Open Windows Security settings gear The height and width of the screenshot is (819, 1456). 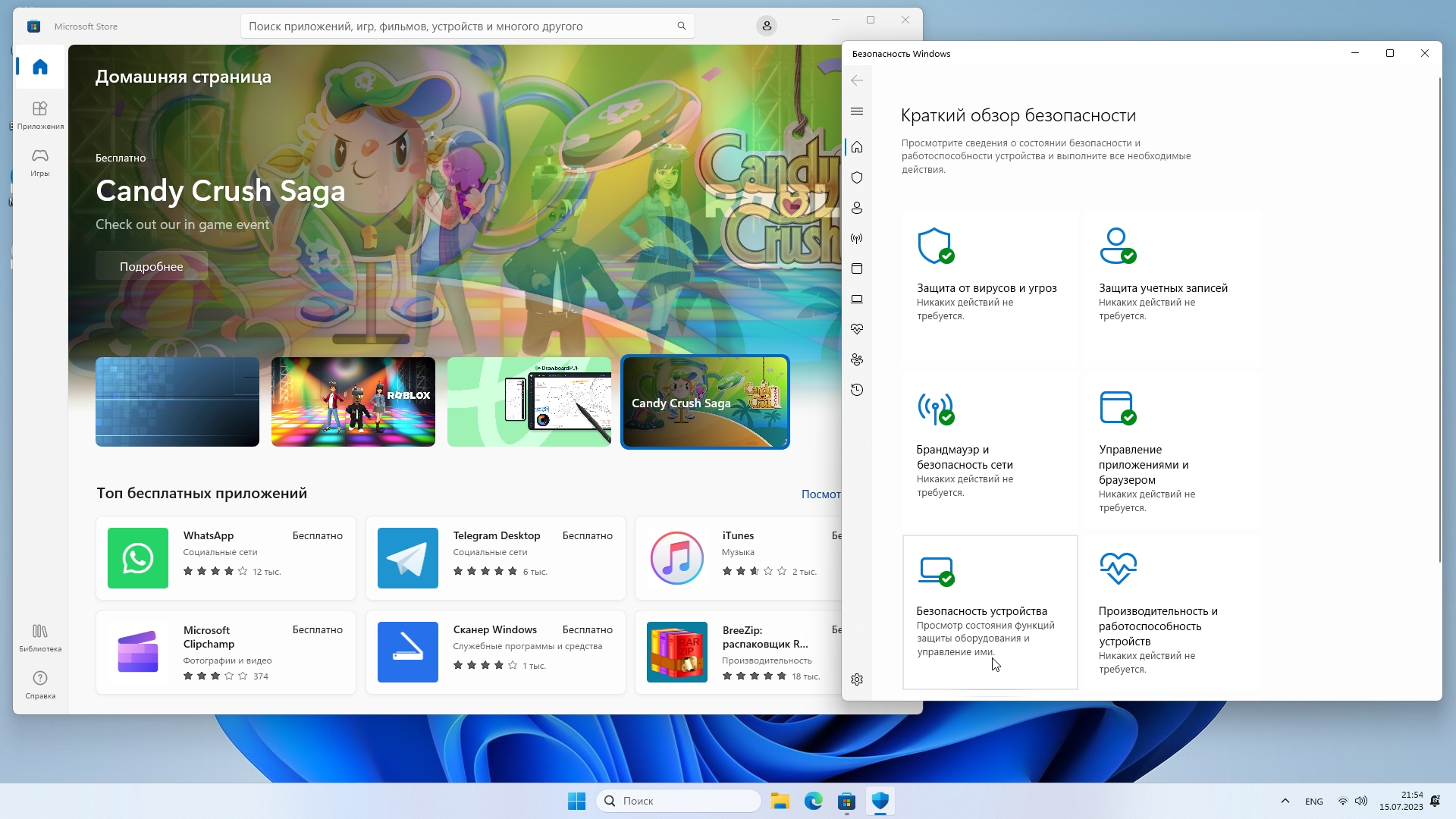pos(857,679)
